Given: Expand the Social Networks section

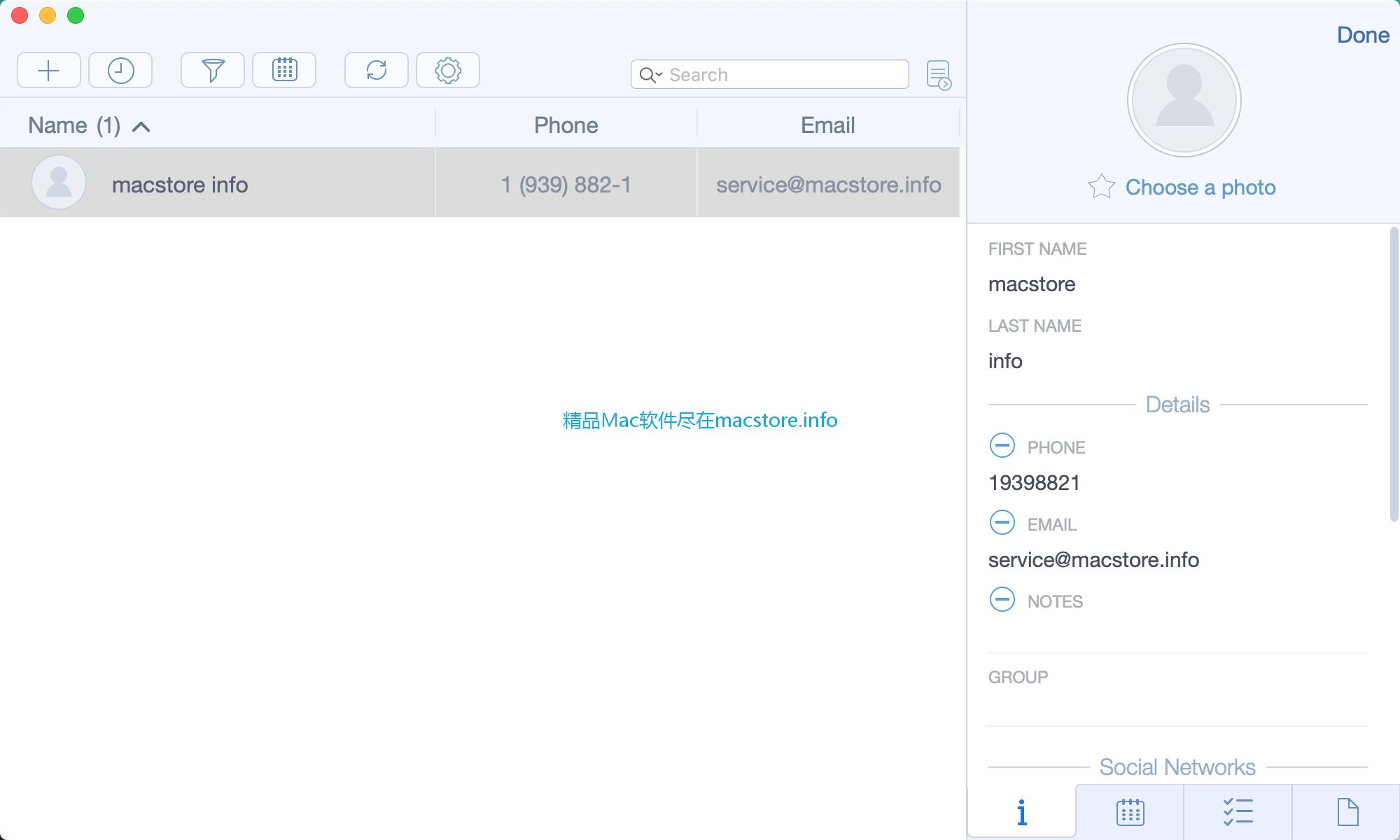Looking at the screenshot, I should (x=1177, y=766).
